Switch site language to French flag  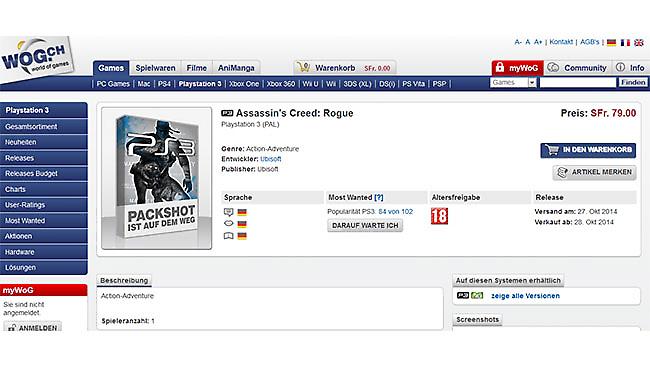(x=625, y=42)
